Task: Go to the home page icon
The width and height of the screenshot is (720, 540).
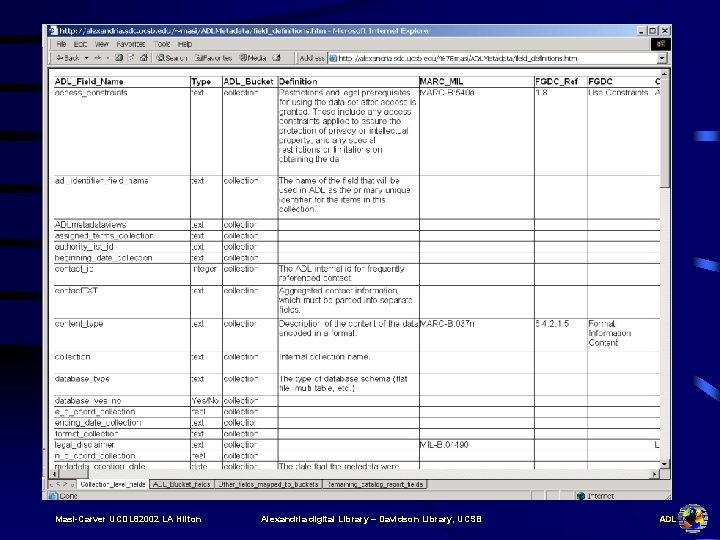Action: click(x=144, y=58)
